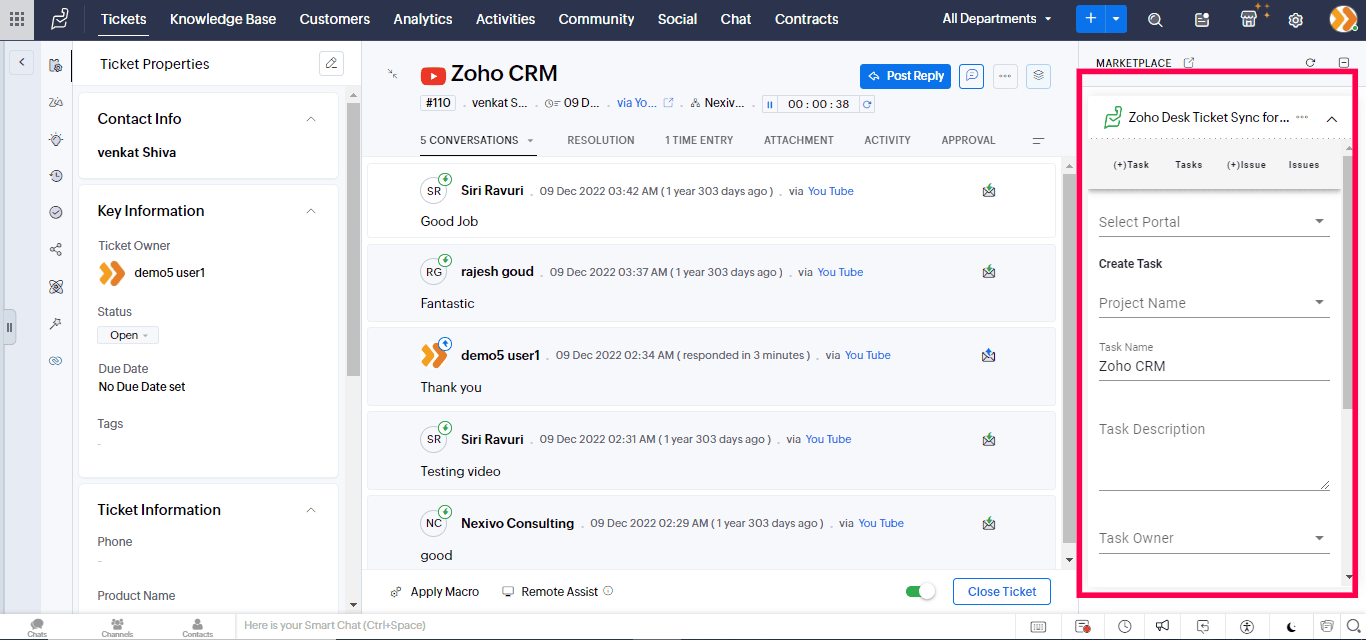The image size is (1366, 640).
Task: Open the (+)Issue extension tab
Action: tap(1246, 165)
